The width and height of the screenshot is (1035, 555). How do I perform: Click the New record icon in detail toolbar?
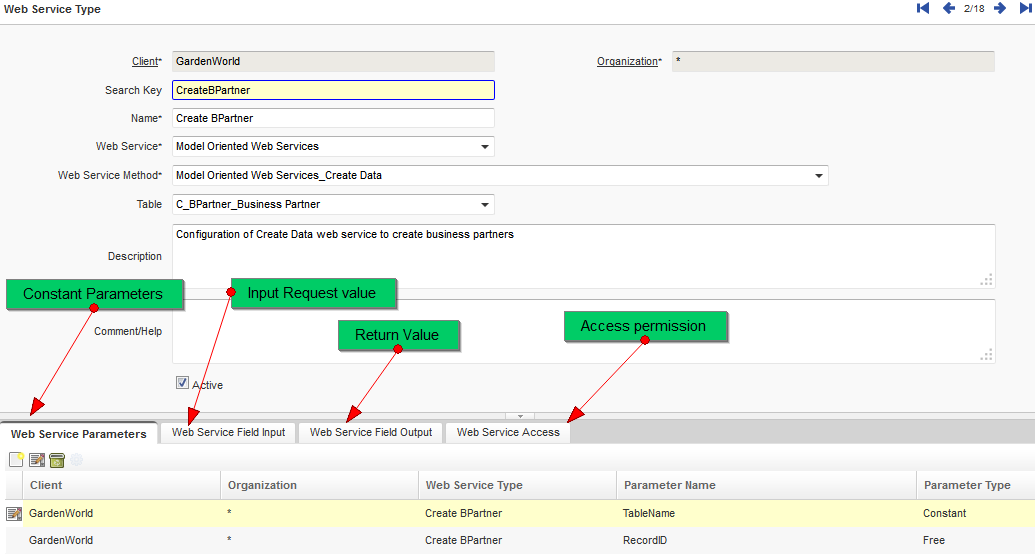(x=16, y=460)
